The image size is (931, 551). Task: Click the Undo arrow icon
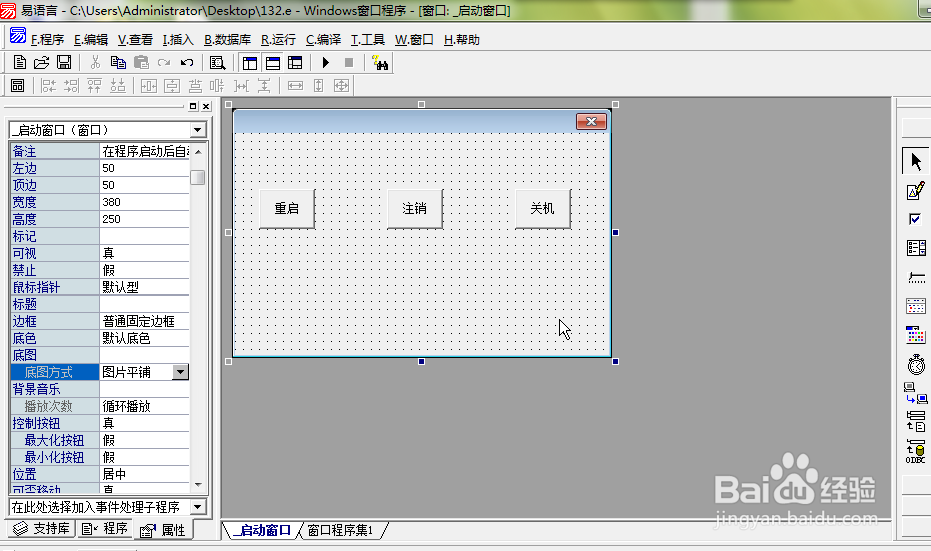(x=187, y=62)
